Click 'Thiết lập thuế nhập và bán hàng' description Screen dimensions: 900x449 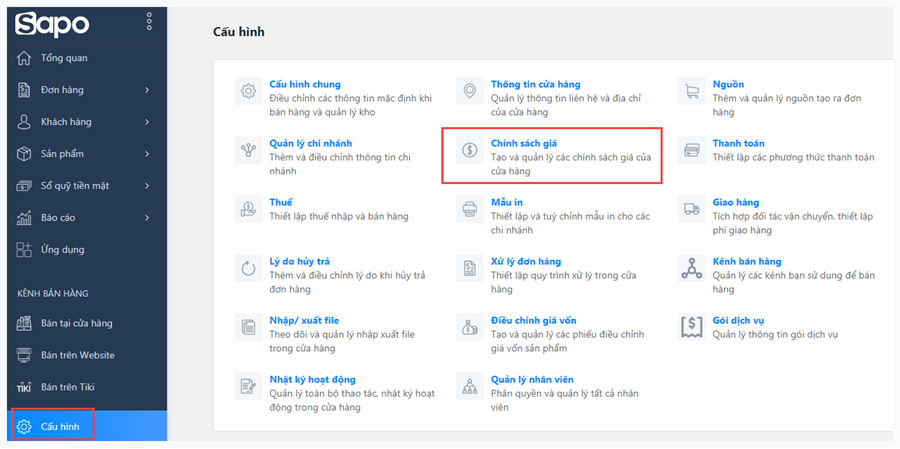click(x=339, y=216)
